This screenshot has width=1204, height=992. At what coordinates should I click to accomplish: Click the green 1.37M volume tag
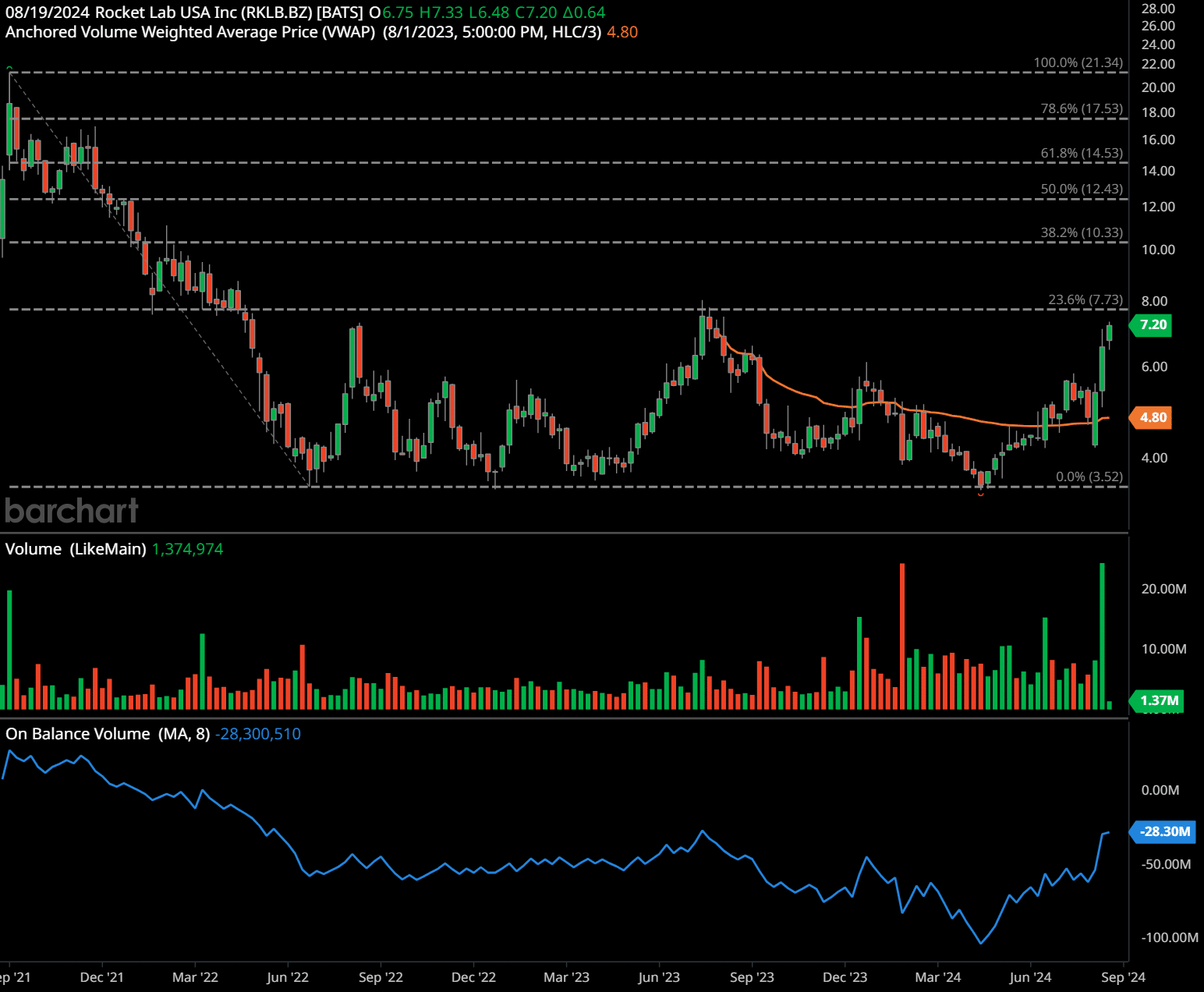[1158, 700]
